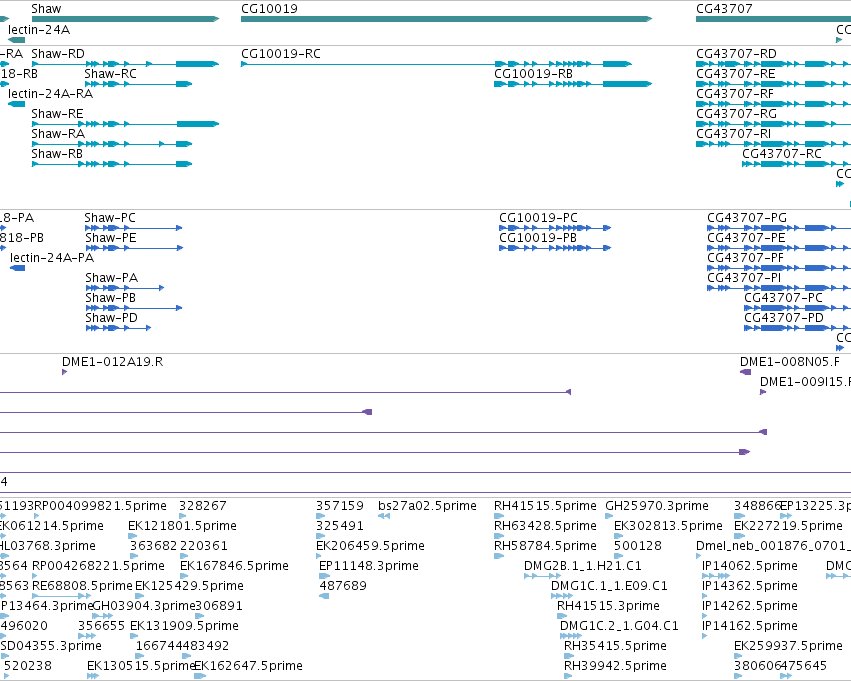Open the Shaw-RE transcript label

click(58, 114)
